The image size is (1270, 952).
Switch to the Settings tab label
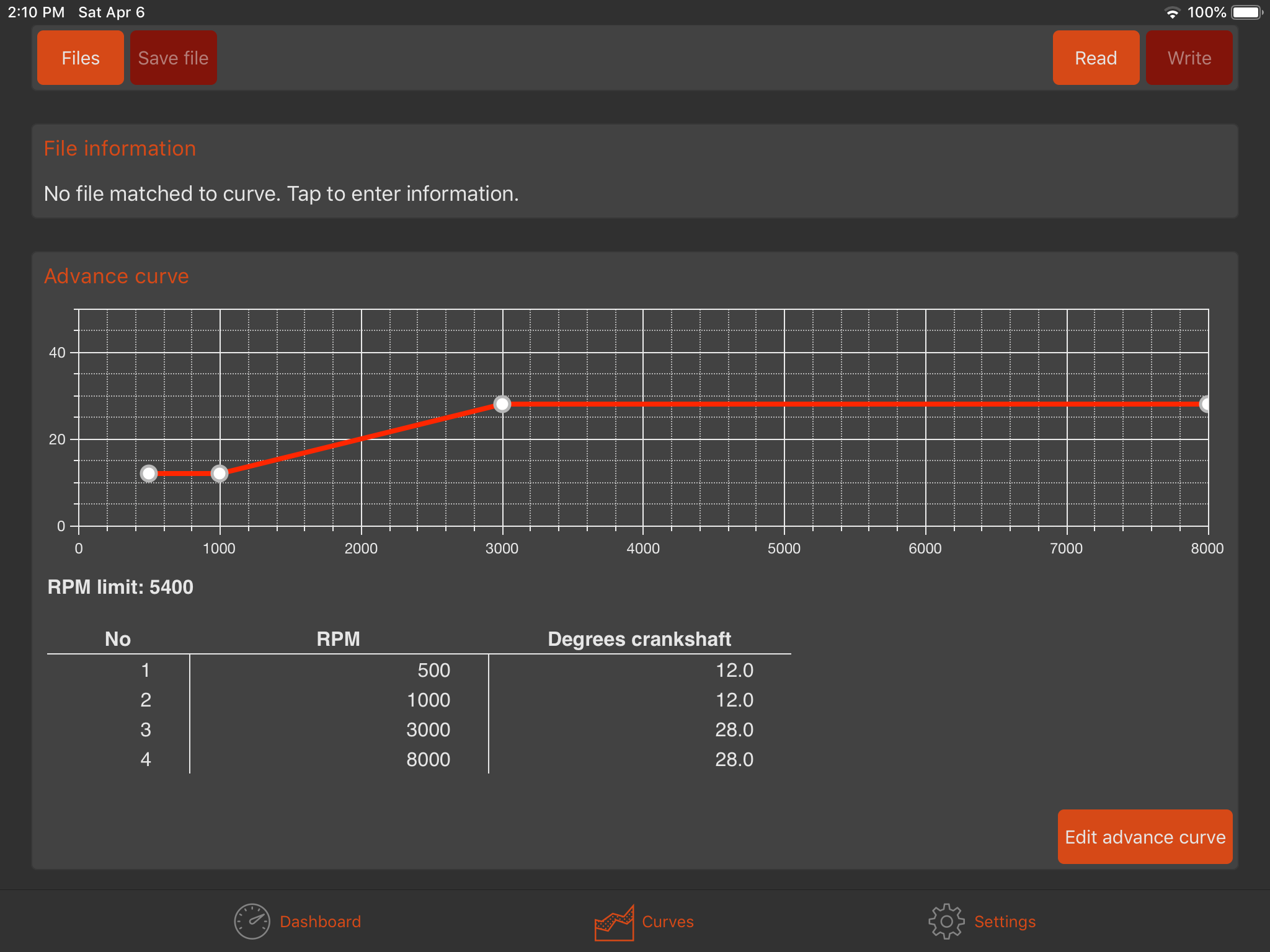pos(1005,922)
